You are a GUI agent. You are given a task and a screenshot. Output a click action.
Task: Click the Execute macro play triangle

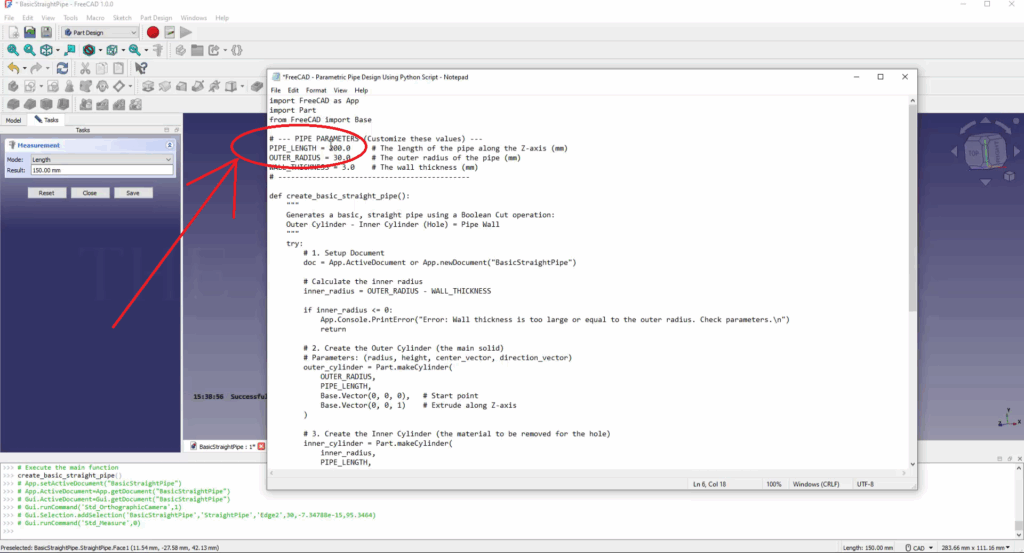click(186, 33)
